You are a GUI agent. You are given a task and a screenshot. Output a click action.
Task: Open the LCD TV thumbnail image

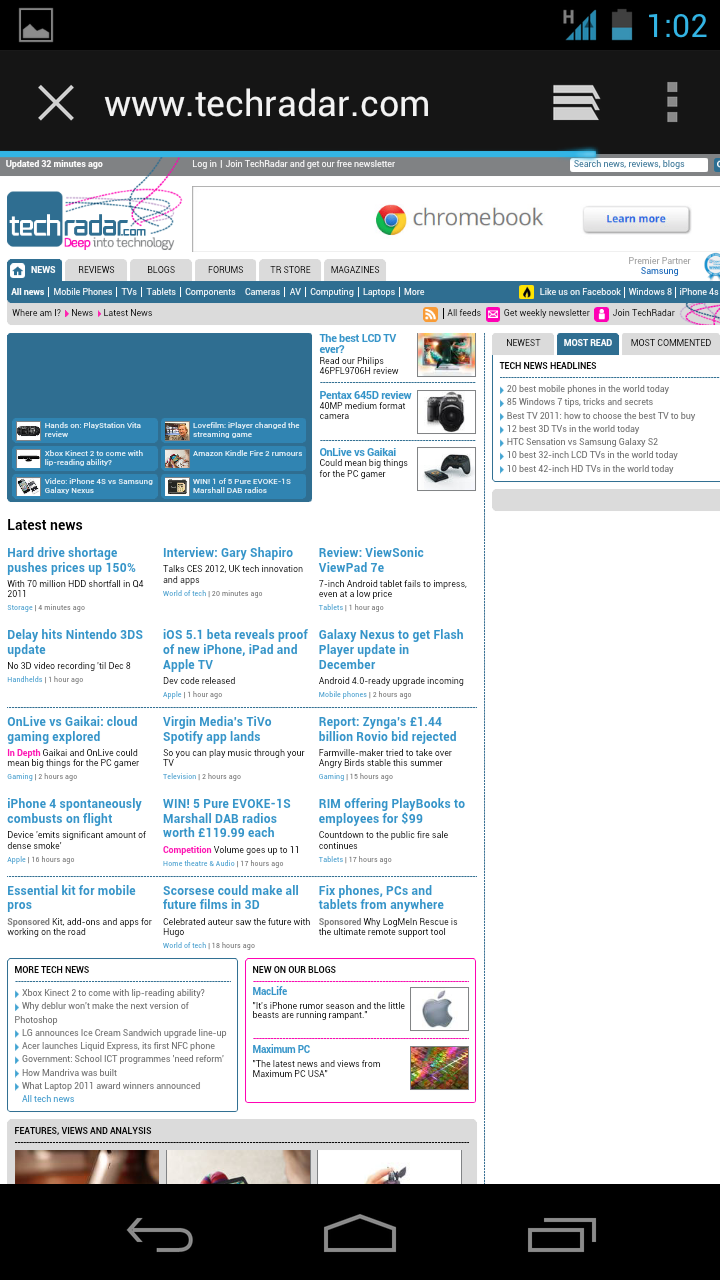446,355
